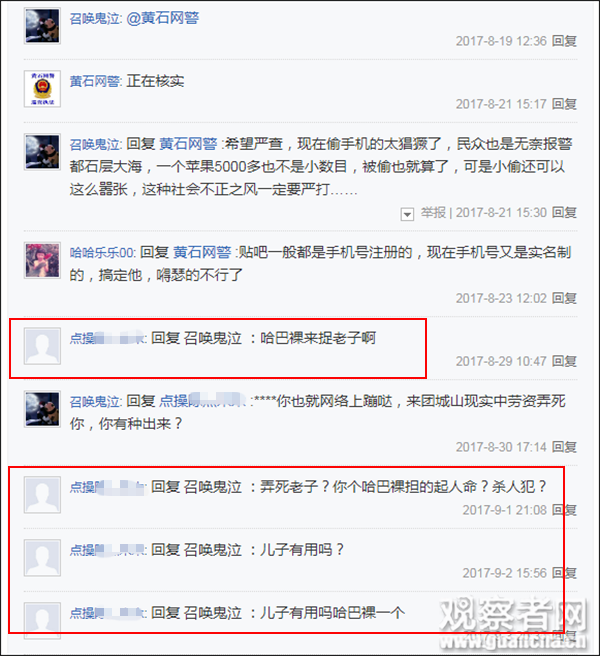Click 回复 next to 2017-8-23 12:02
This screenshot has width=600, height=656.
pyautogui.click(x=564, y=298)
